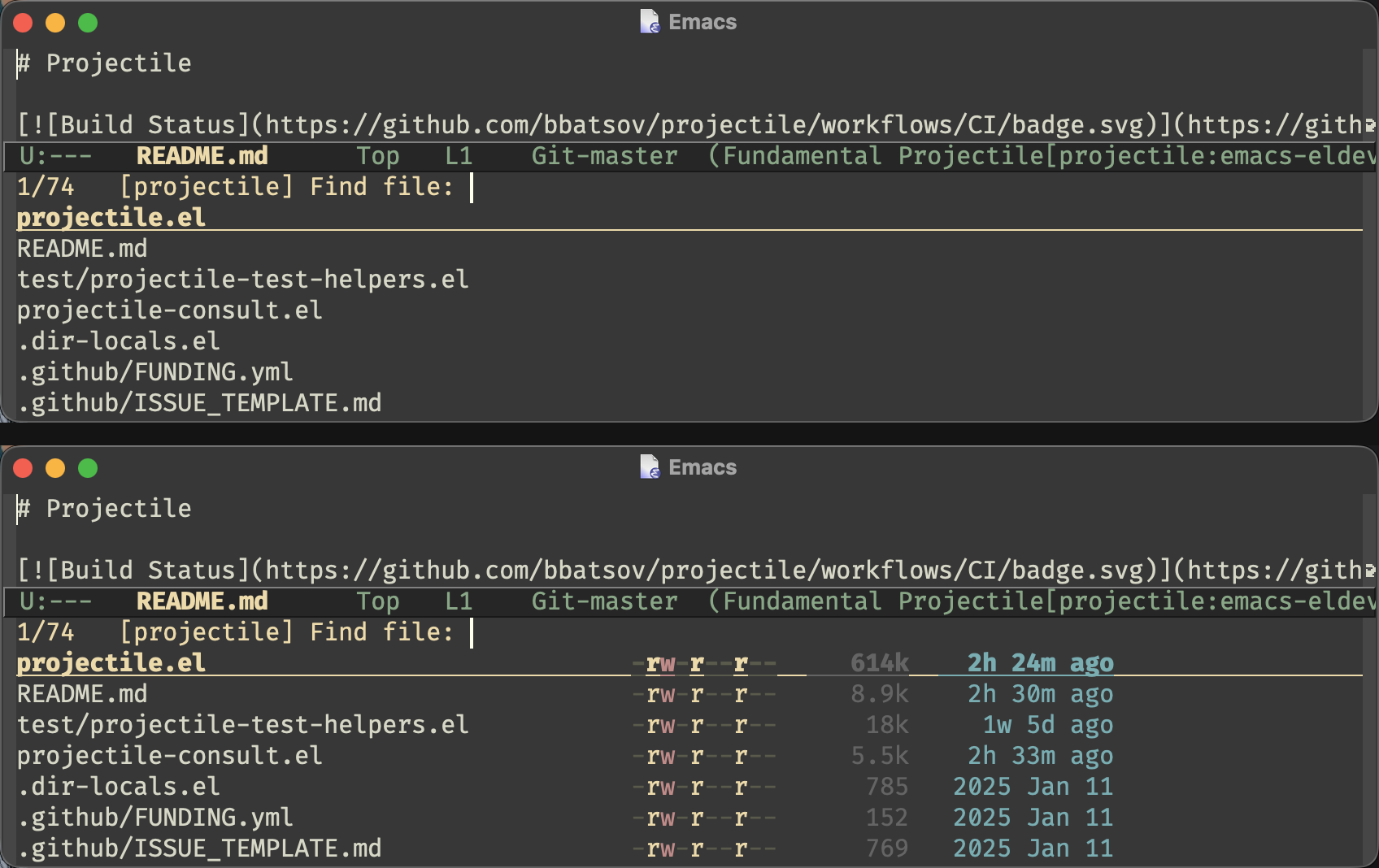1379x868 pixels.
Task: Click README.md buffer name in top mode line
Action: pyautogui.click(x=202, y=155)
